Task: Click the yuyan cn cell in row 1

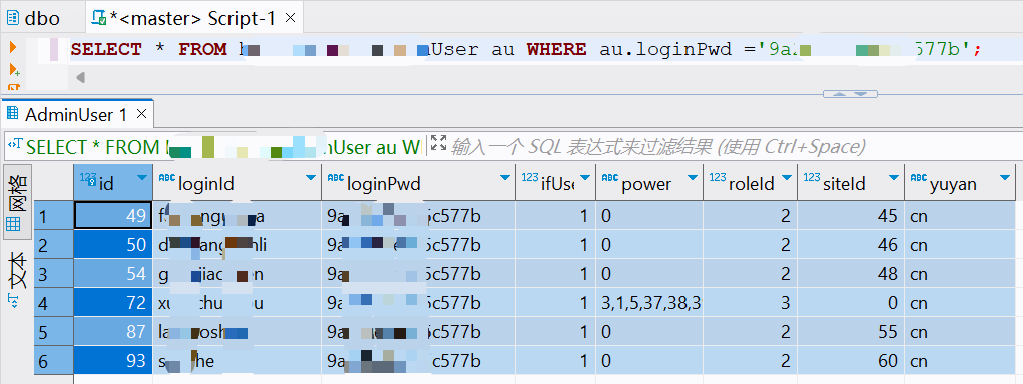Action: coord(960,216)
